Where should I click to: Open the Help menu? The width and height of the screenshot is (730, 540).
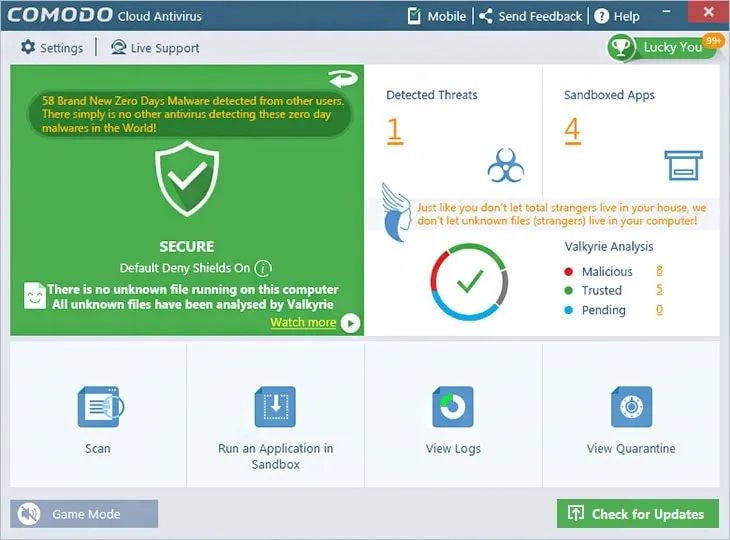pyautogui.click(x=626, y=16)
